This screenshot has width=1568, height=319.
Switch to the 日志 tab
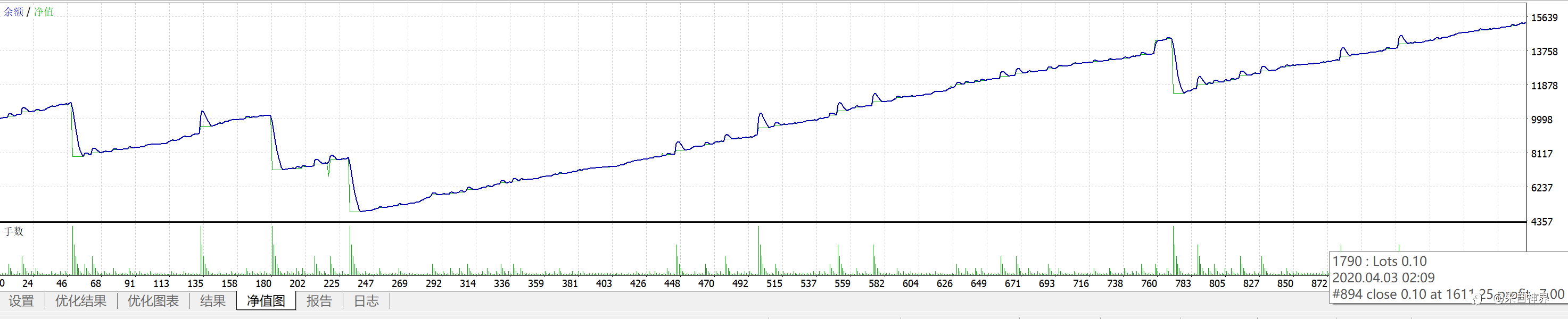[366, 301]
